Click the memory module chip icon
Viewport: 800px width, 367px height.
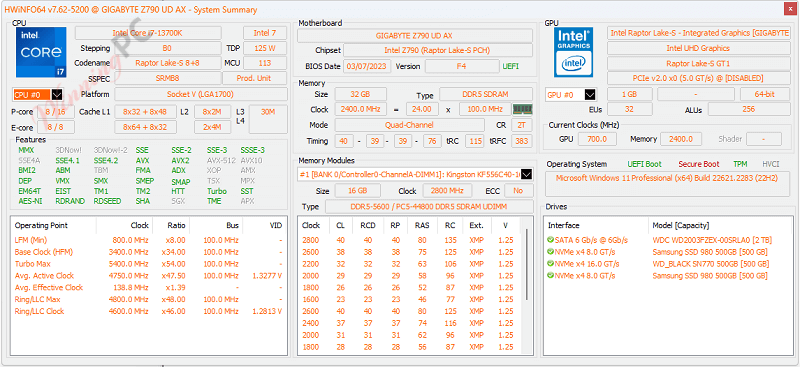[522, 109]
